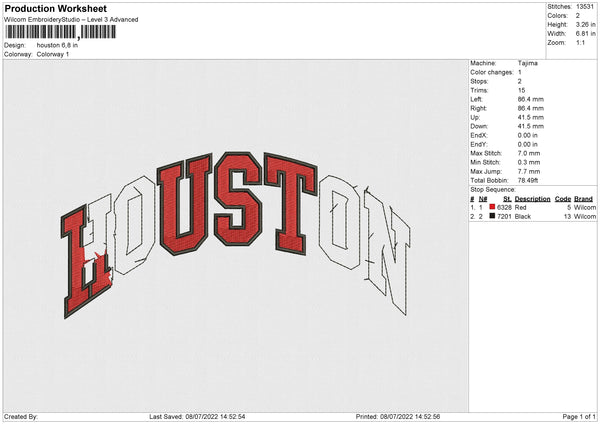Click the 'Left:' measurement label
Screen dimensions: 600x424
(x=477, y=99)
